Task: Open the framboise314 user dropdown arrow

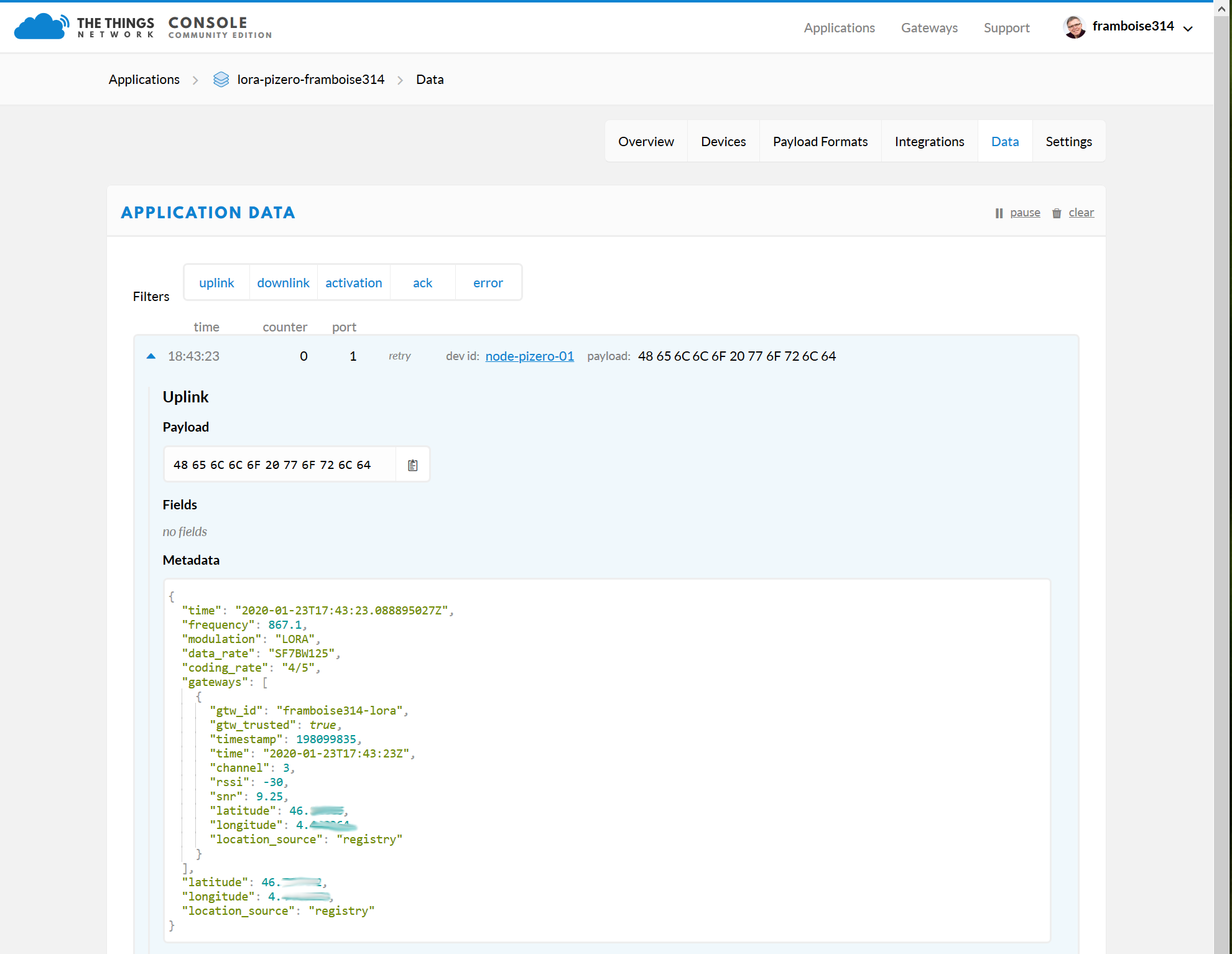Action: click(x=1188, y=29)
